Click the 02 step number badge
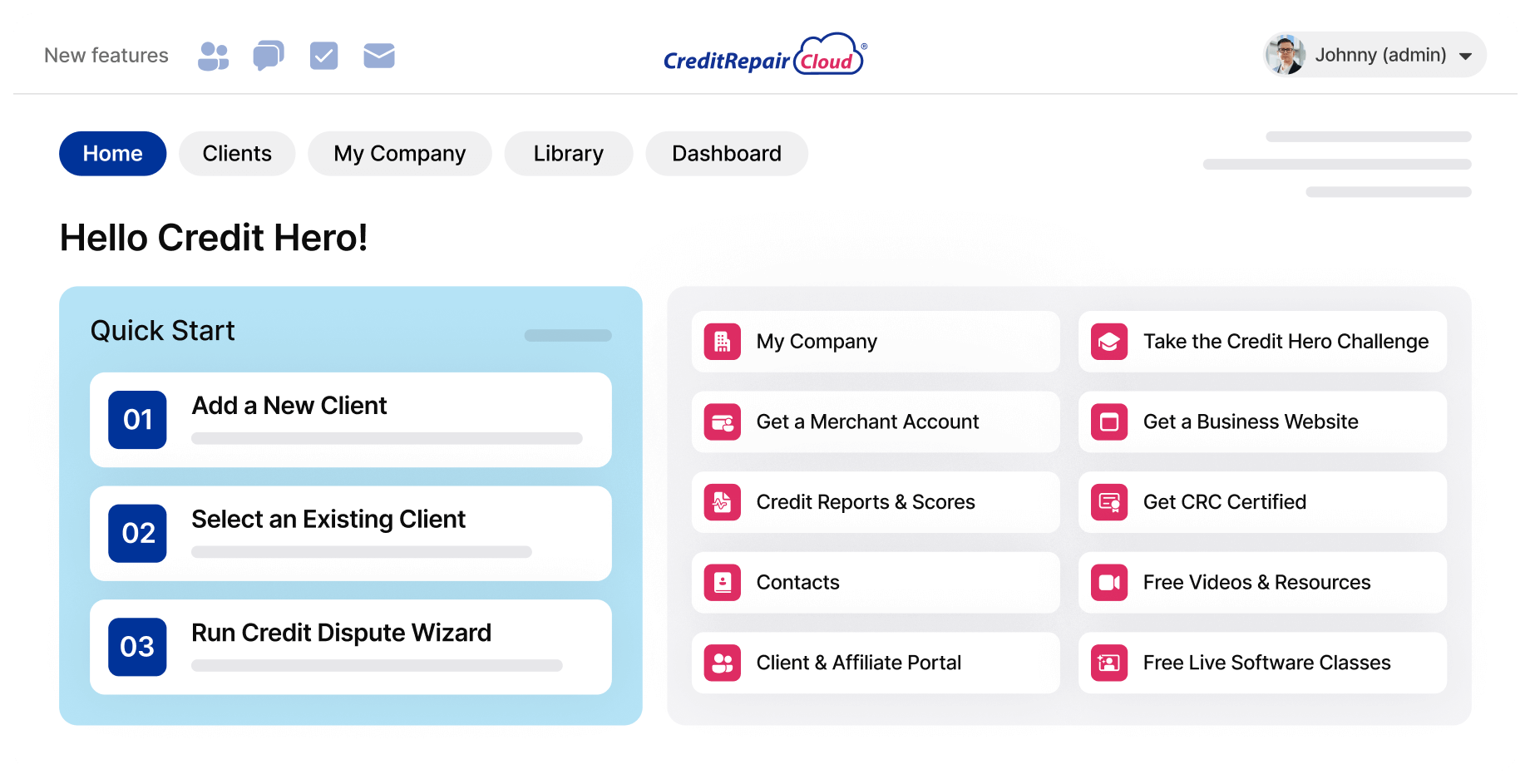Screen dimensions: 1530x784 pos(138,534)
